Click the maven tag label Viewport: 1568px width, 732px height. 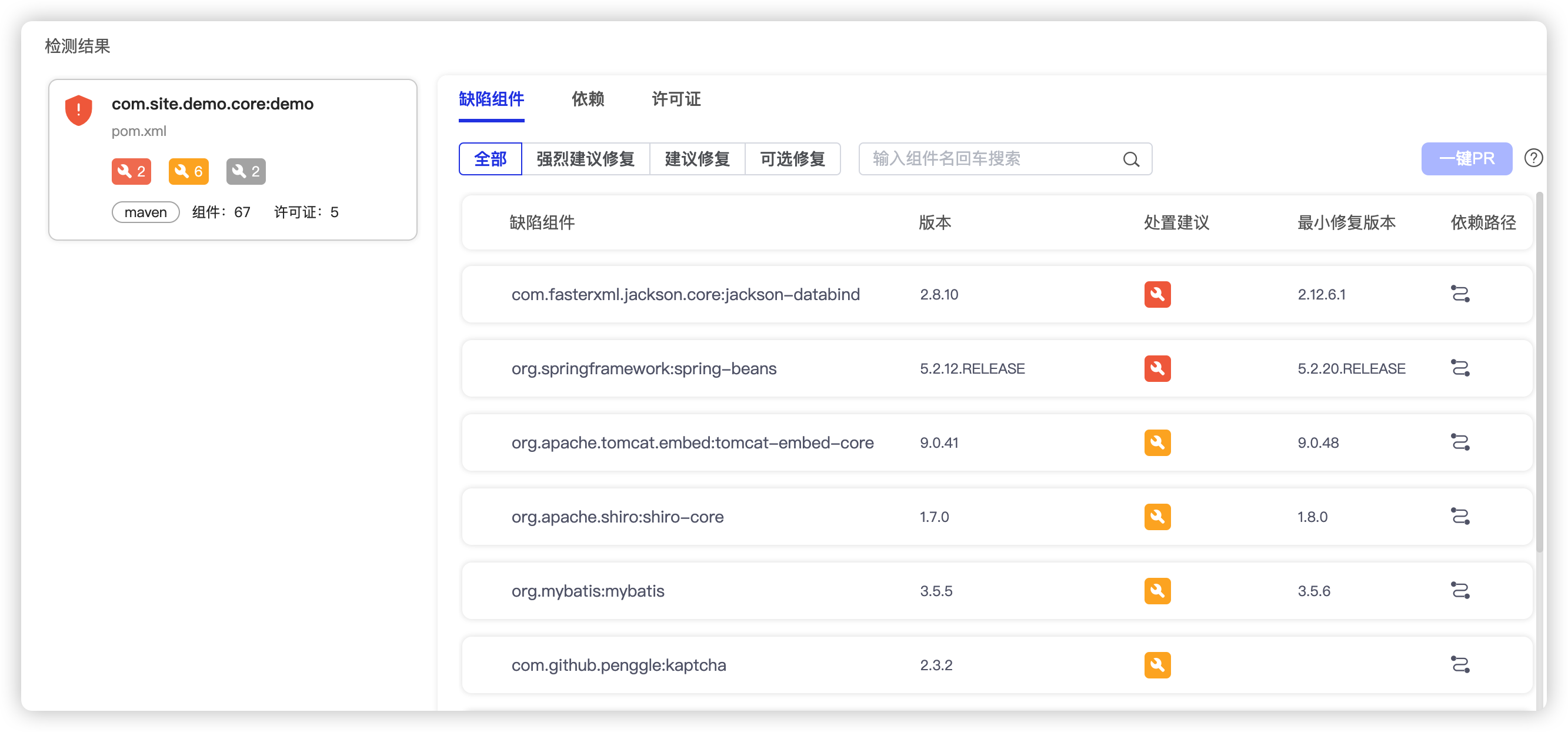[x=145, y=212]
